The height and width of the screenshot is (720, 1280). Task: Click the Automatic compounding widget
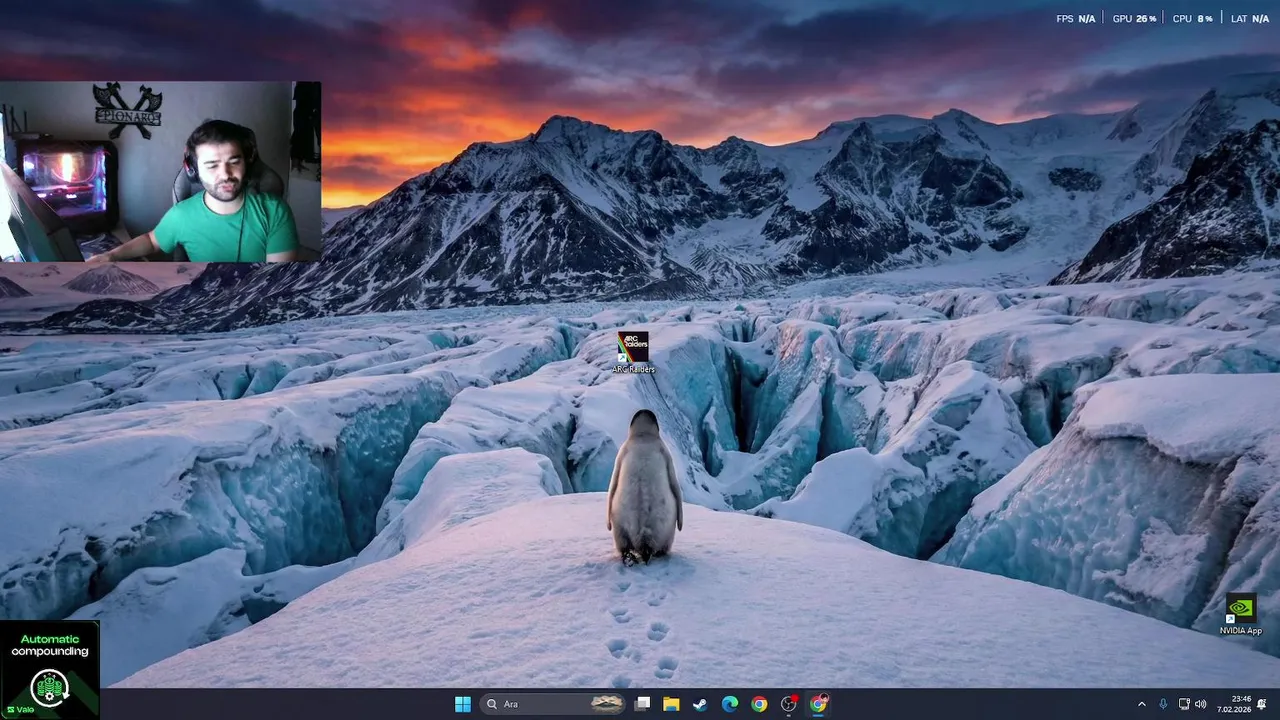(50, 670)
